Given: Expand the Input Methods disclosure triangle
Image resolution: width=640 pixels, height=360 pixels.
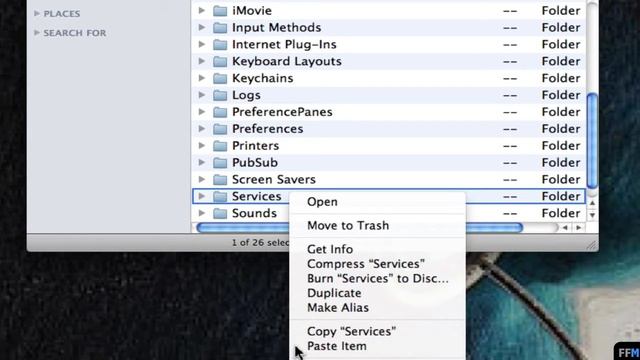Looking at the screenshot, I should click(202, 27).
